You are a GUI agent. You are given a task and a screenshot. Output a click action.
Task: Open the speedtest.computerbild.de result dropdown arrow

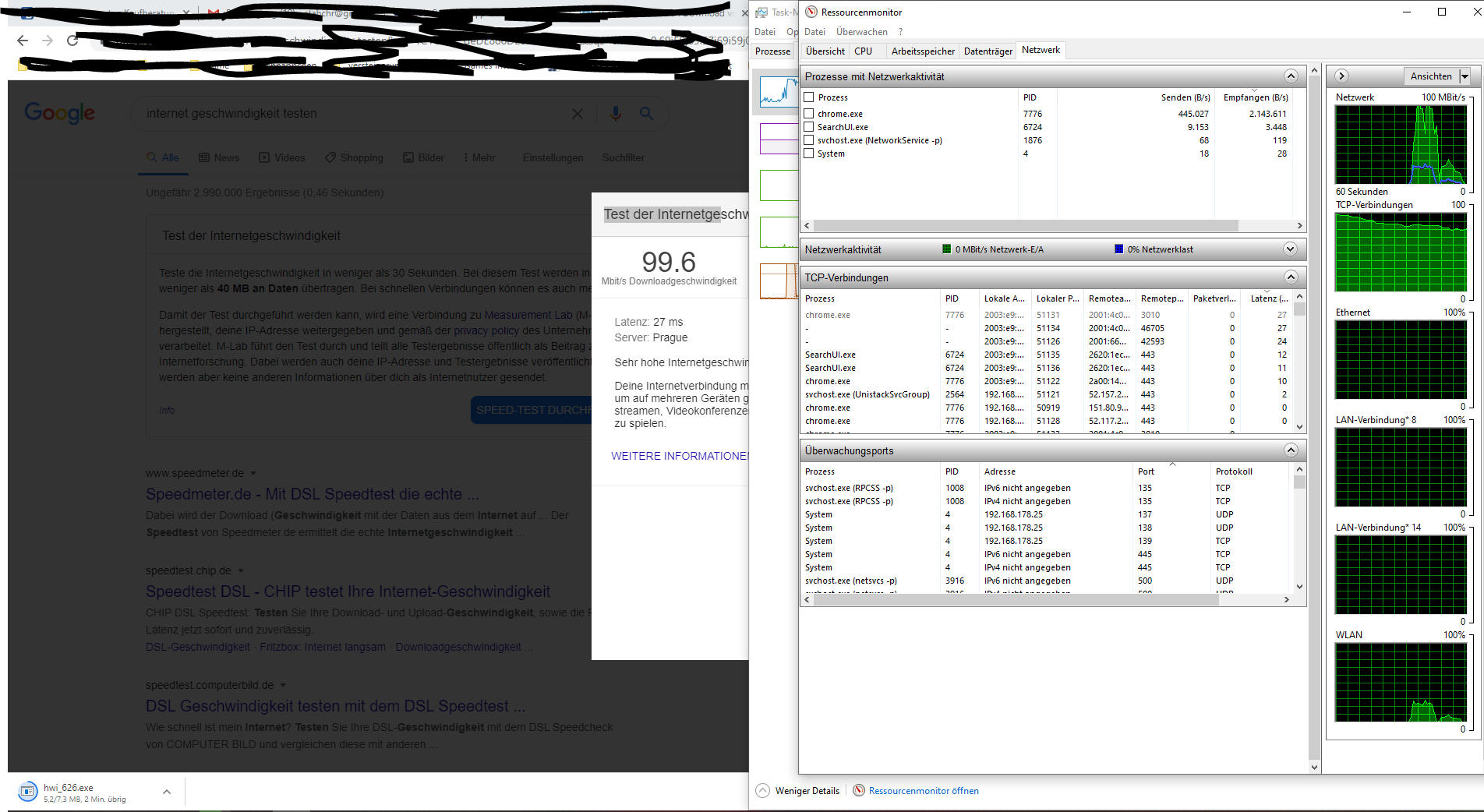coord(283,686)
